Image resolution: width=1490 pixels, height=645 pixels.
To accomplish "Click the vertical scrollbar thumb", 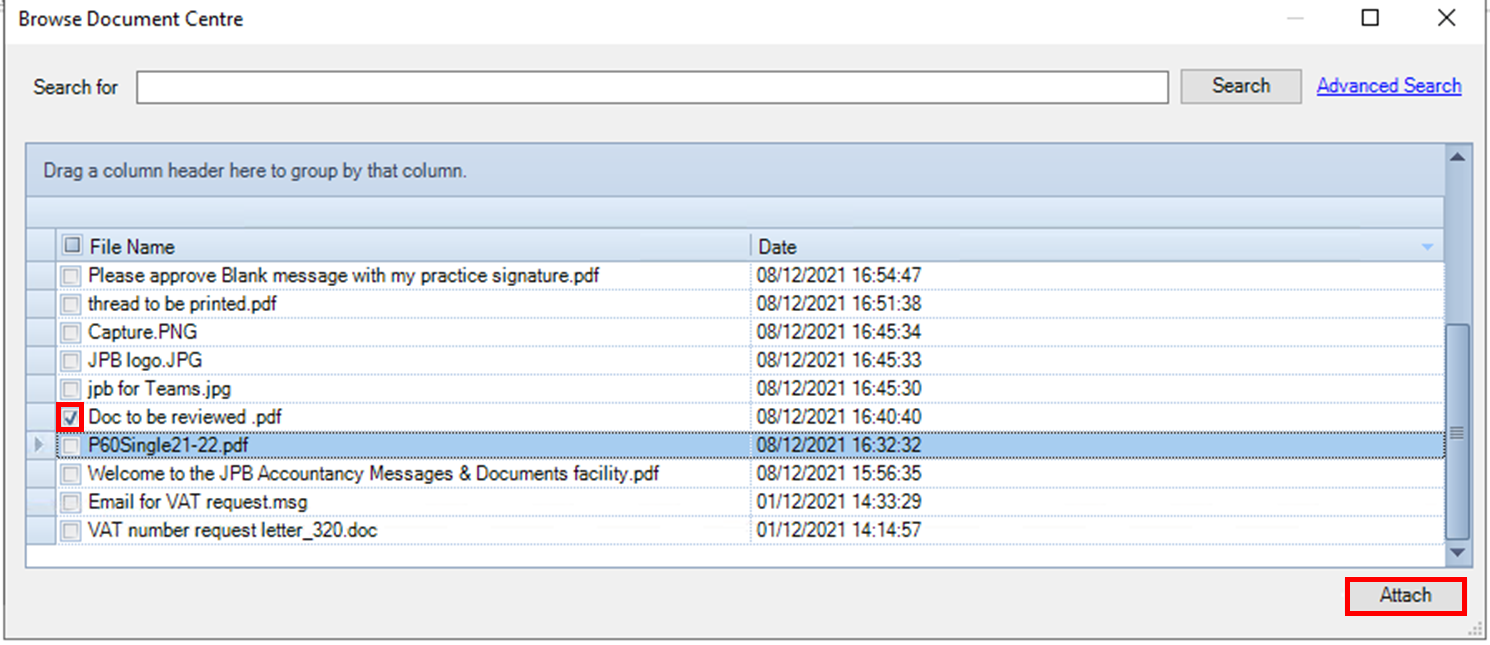I will pos(1458,431).
